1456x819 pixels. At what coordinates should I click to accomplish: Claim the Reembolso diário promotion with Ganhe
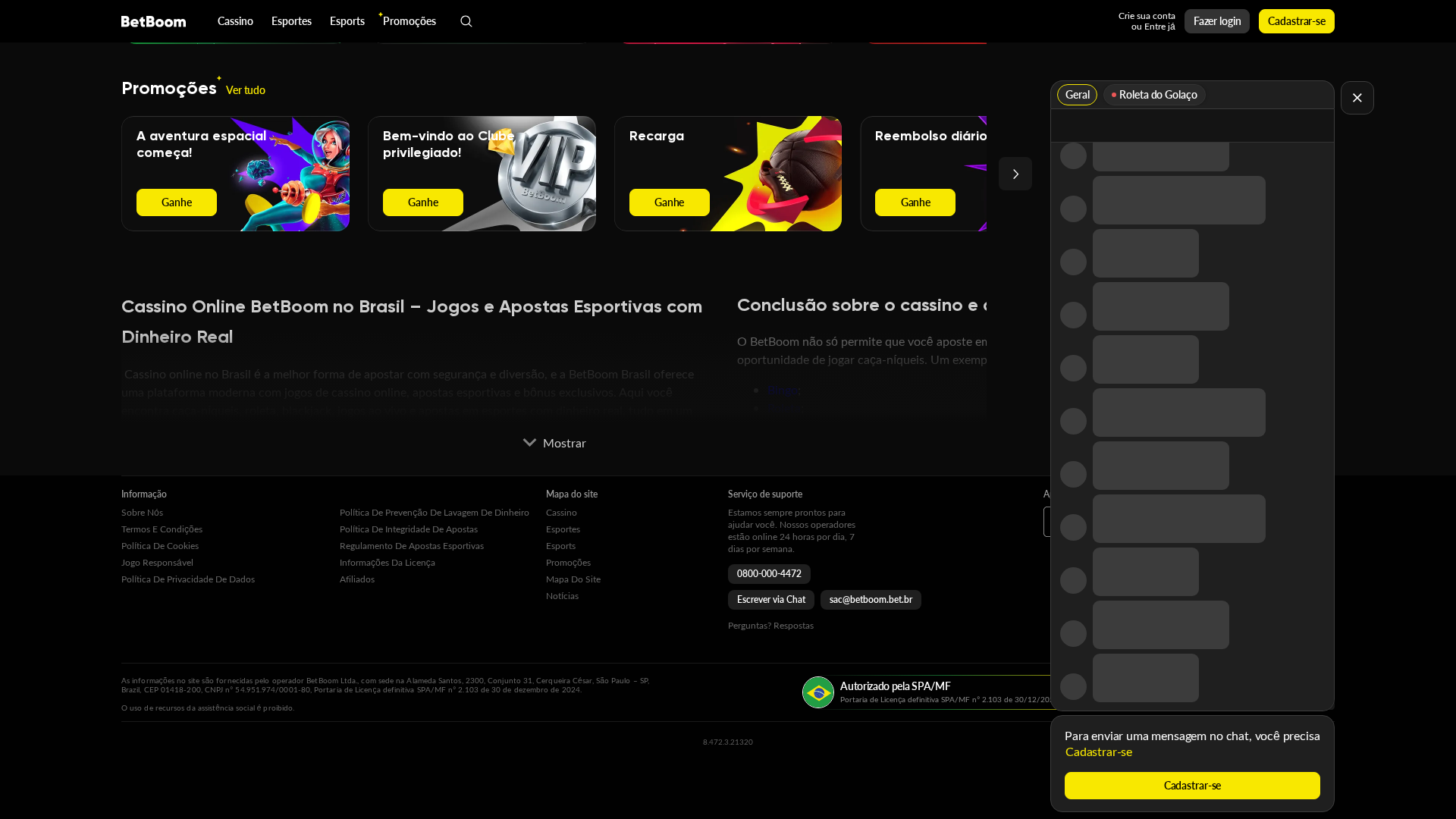pos(915,202)
